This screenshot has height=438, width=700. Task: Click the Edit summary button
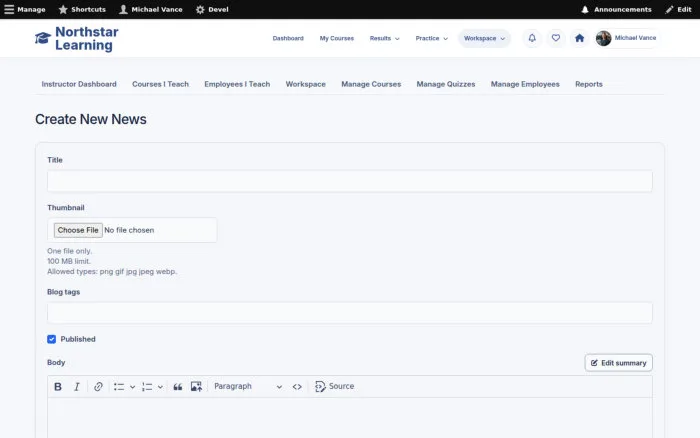pos(618,363)
